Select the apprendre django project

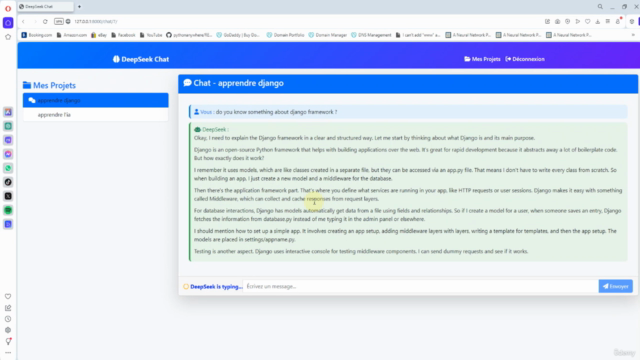point(96,100)
